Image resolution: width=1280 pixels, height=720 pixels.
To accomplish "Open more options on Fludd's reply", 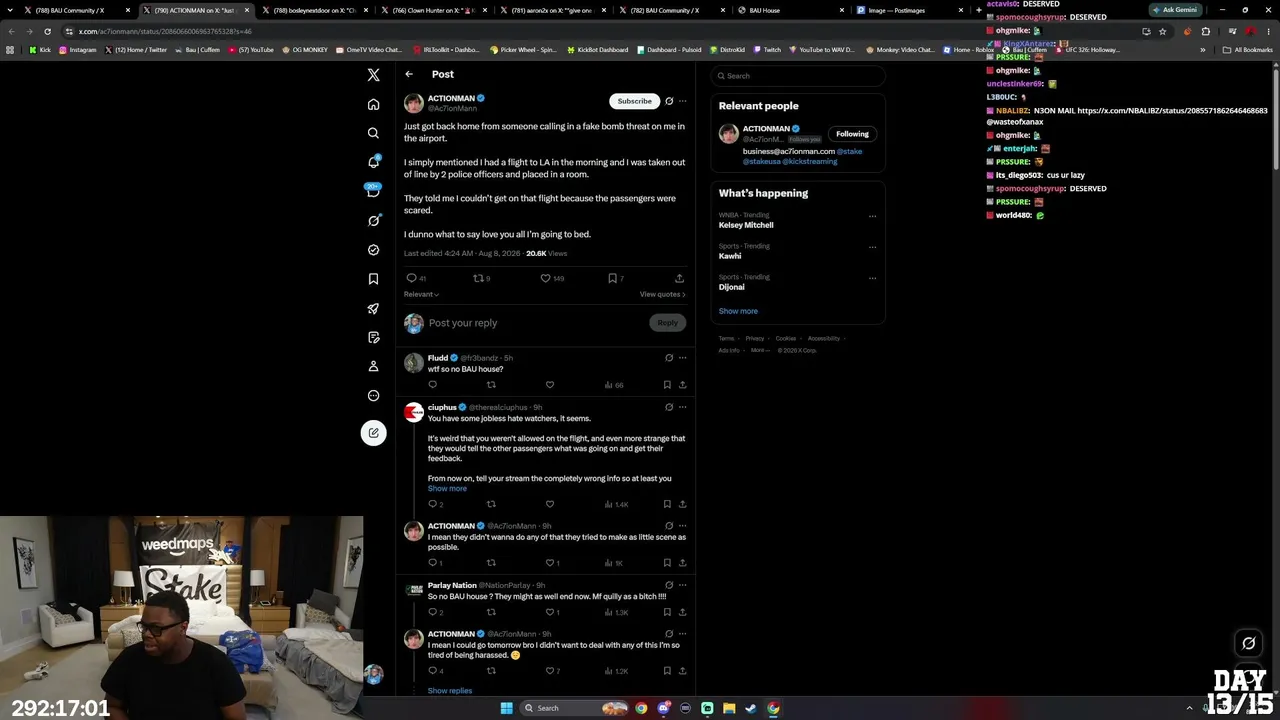I will [x=683, y=358].
